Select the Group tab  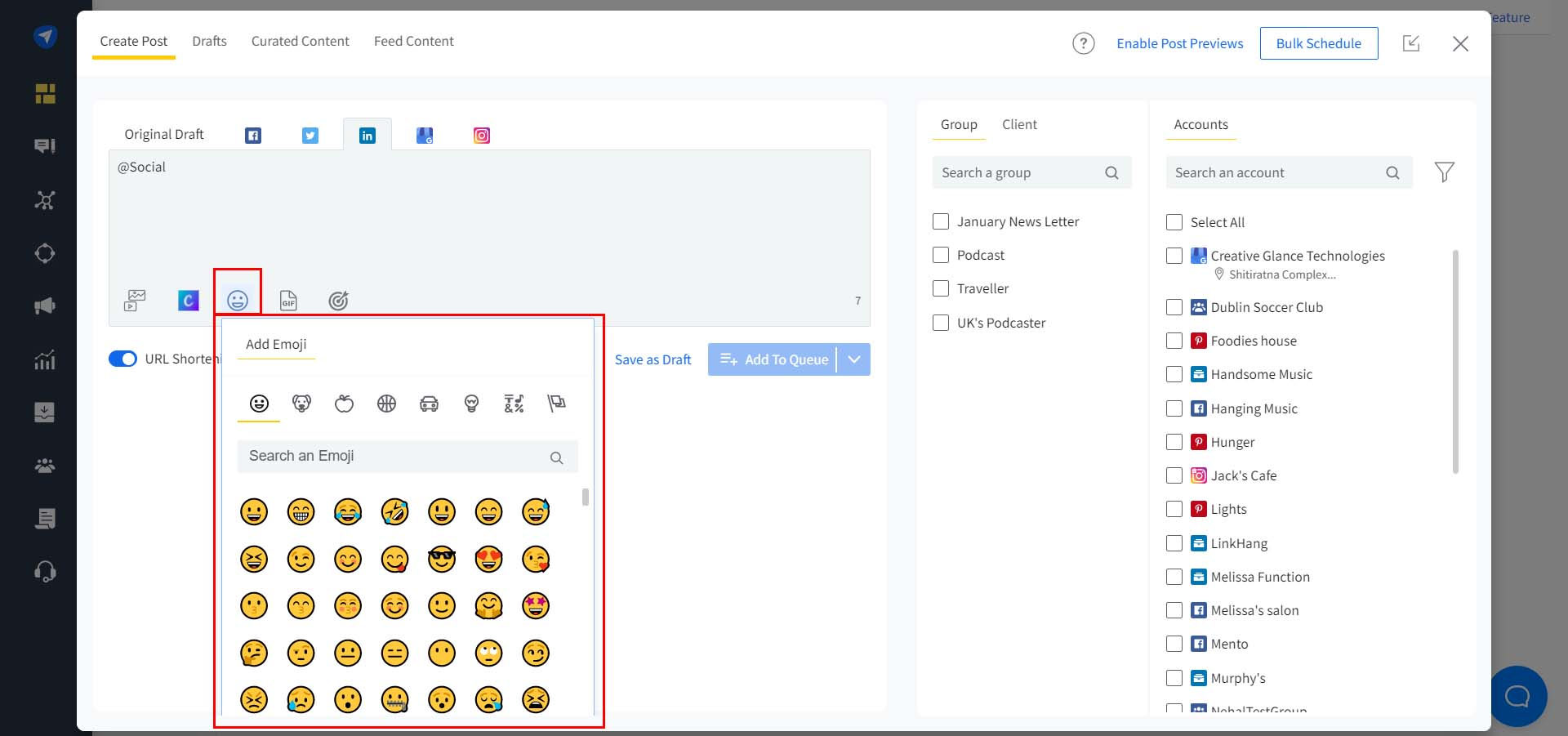tap(959, 124)
